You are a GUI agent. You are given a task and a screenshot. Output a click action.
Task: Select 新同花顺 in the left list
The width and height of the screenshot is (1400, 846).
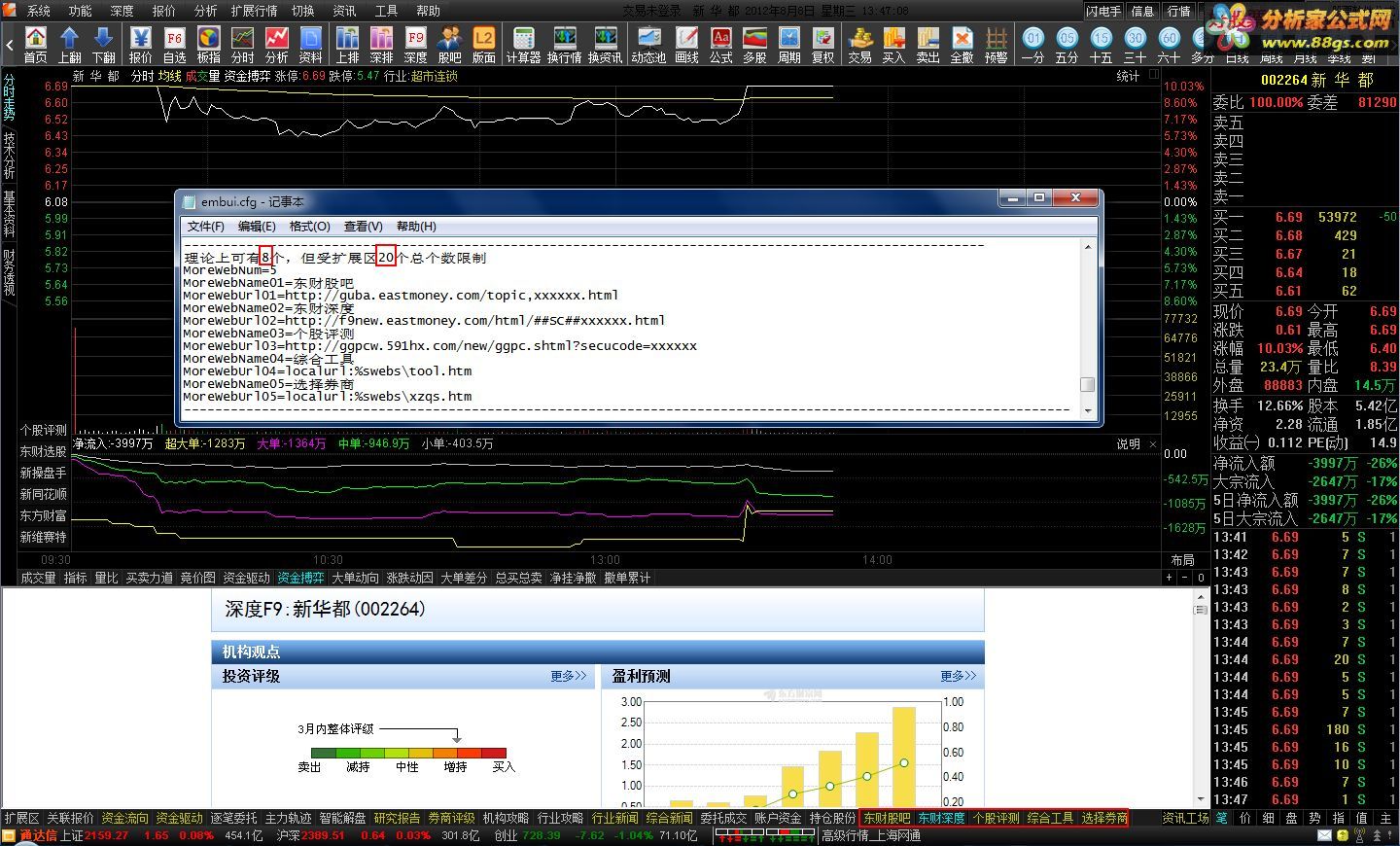[44, 494]
